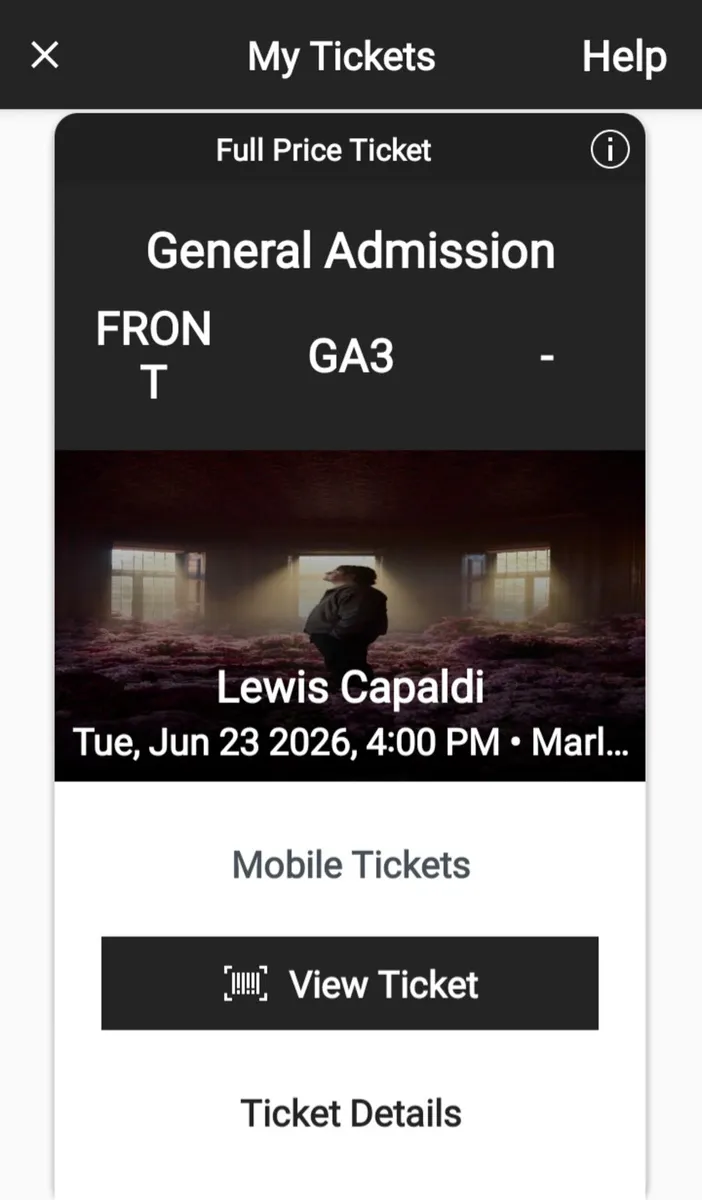Select the GA3 row value
The image size is (702, 1200).
tap(351, 357)
